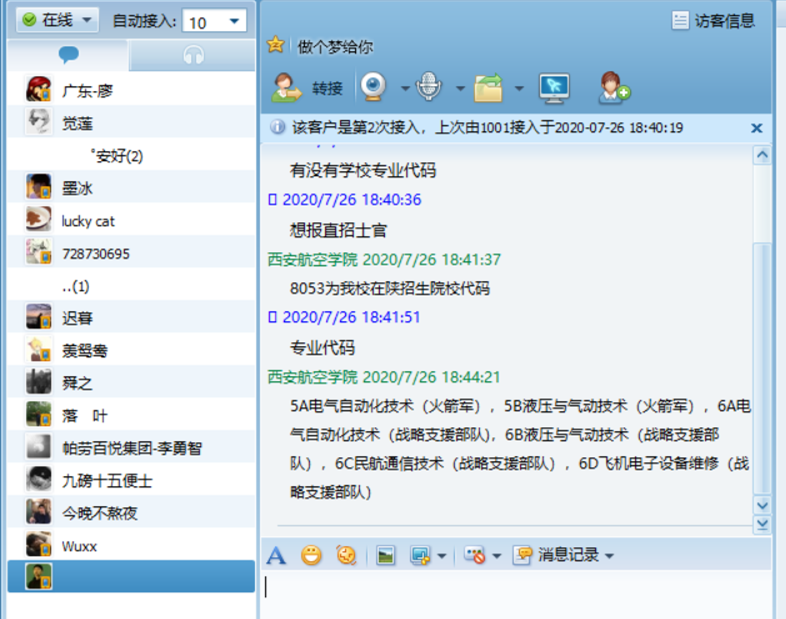Open the 在线 status dropdown

[x=58, y=20]
